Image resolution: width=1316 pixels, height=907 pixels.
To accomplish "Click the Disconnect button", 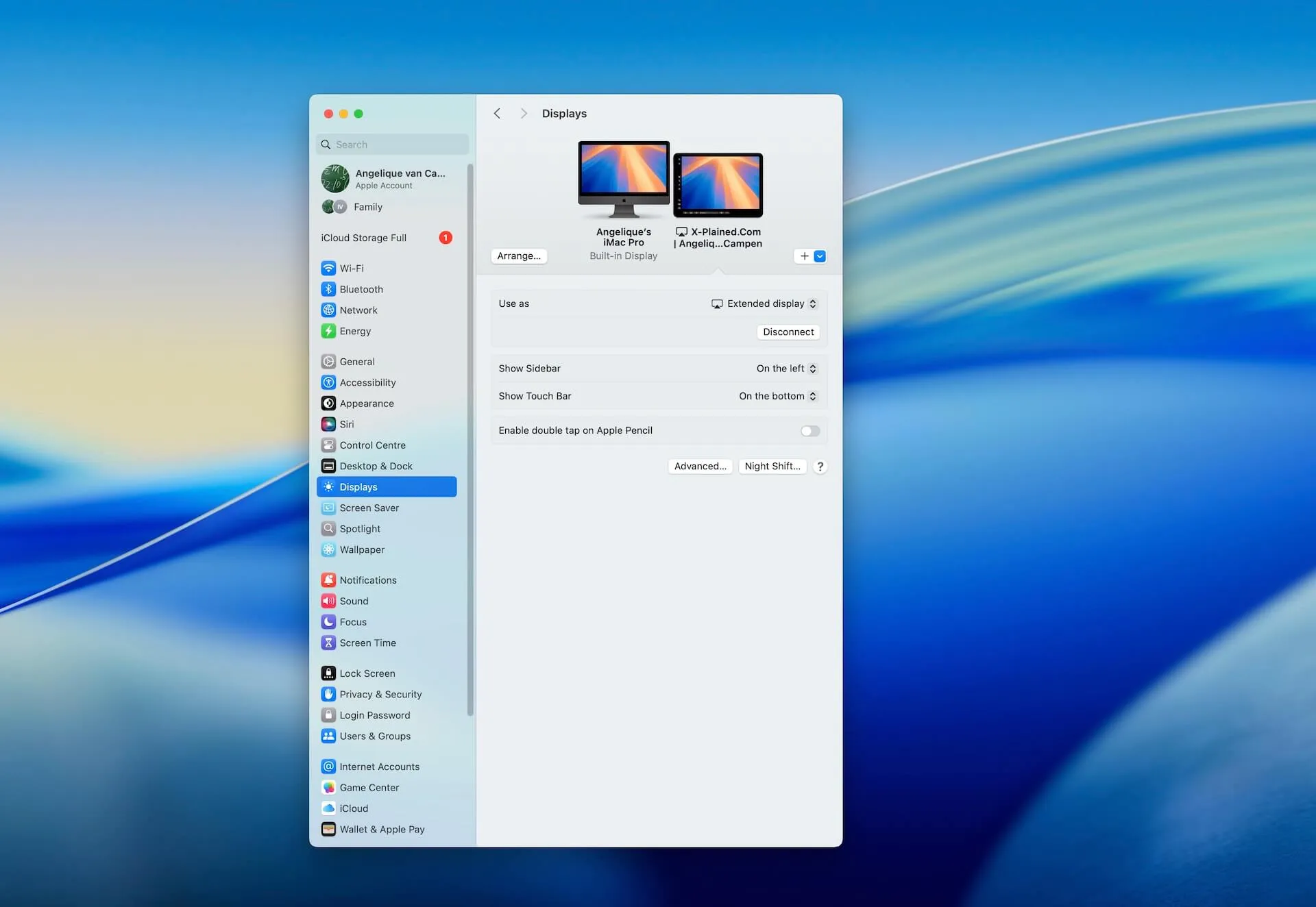I will tap(788, 332).
